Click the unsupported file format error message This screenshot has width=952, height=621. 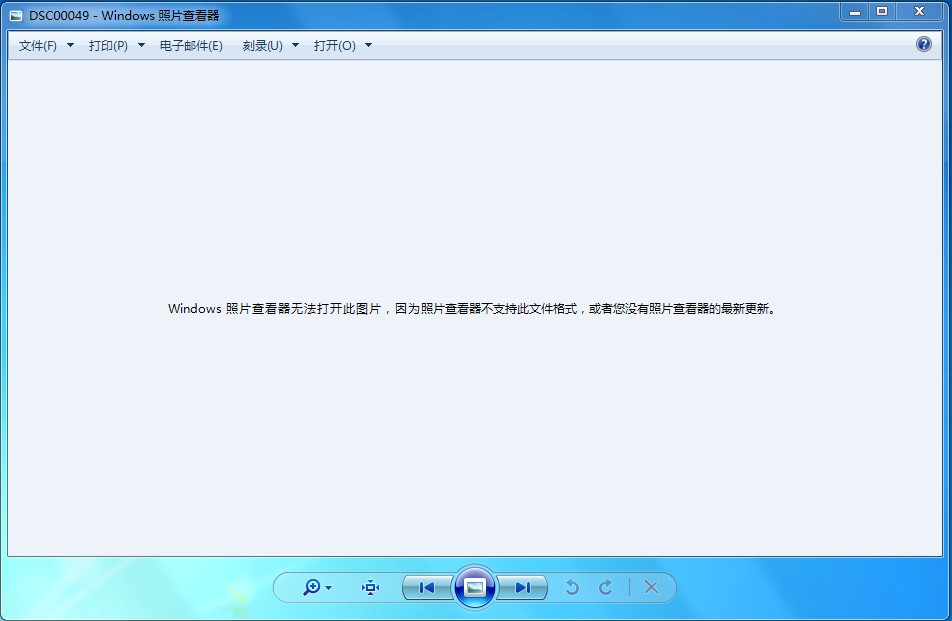pos(472,309)
